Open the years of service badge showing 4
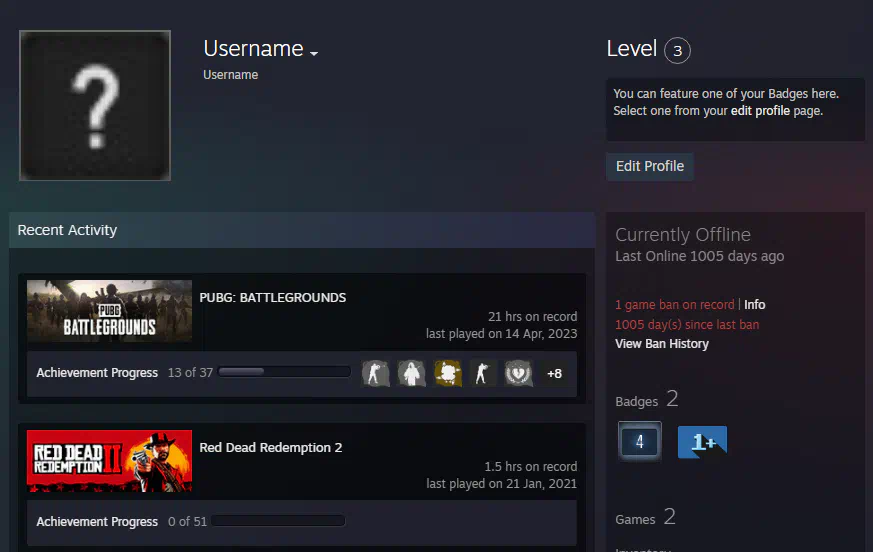This screenshot has height=552, width=873. pyautogui.click(x=640, y=441)
